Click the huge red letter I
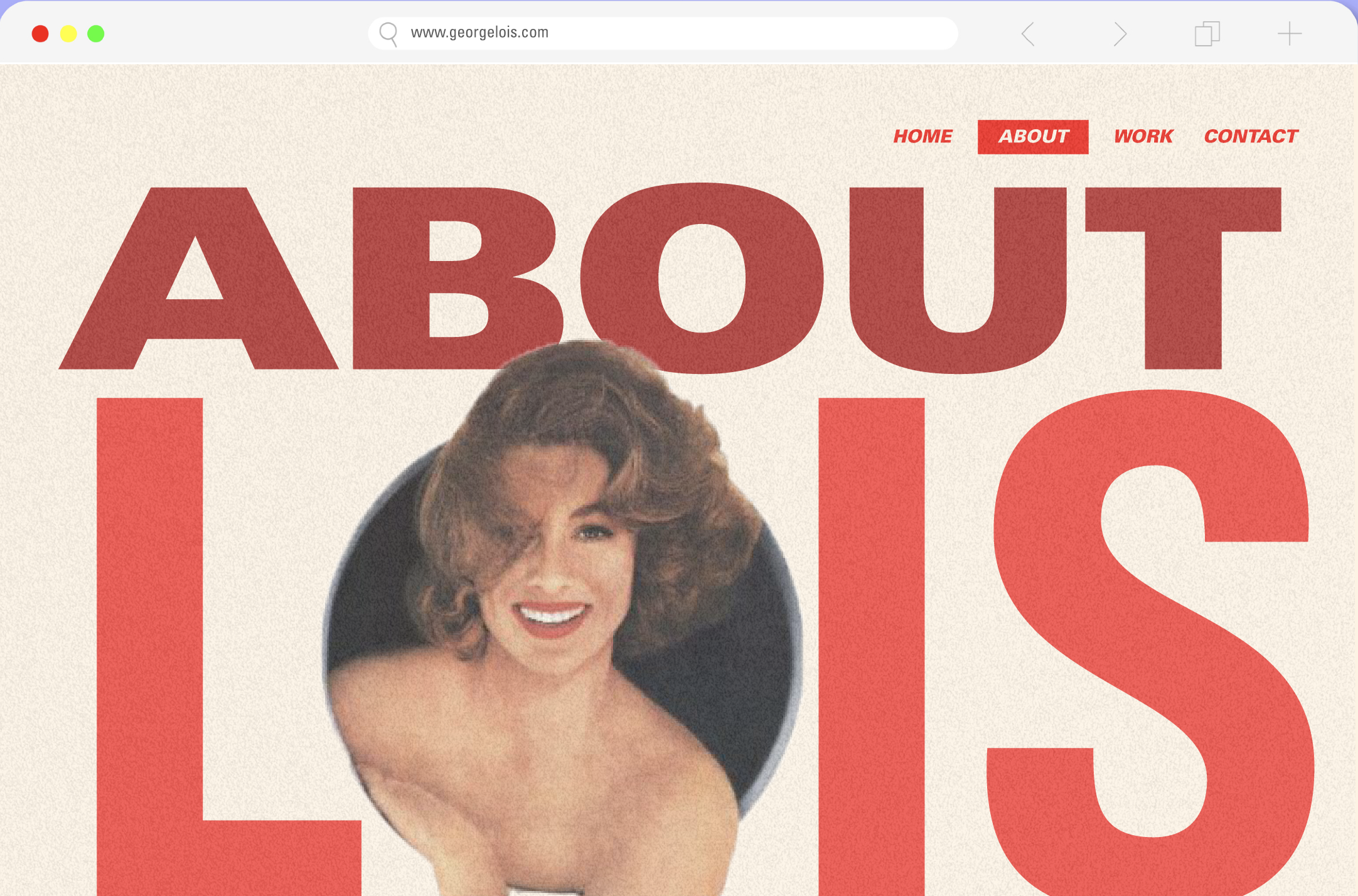This screenshot has width=1358, height=896. tap(871, 627)
